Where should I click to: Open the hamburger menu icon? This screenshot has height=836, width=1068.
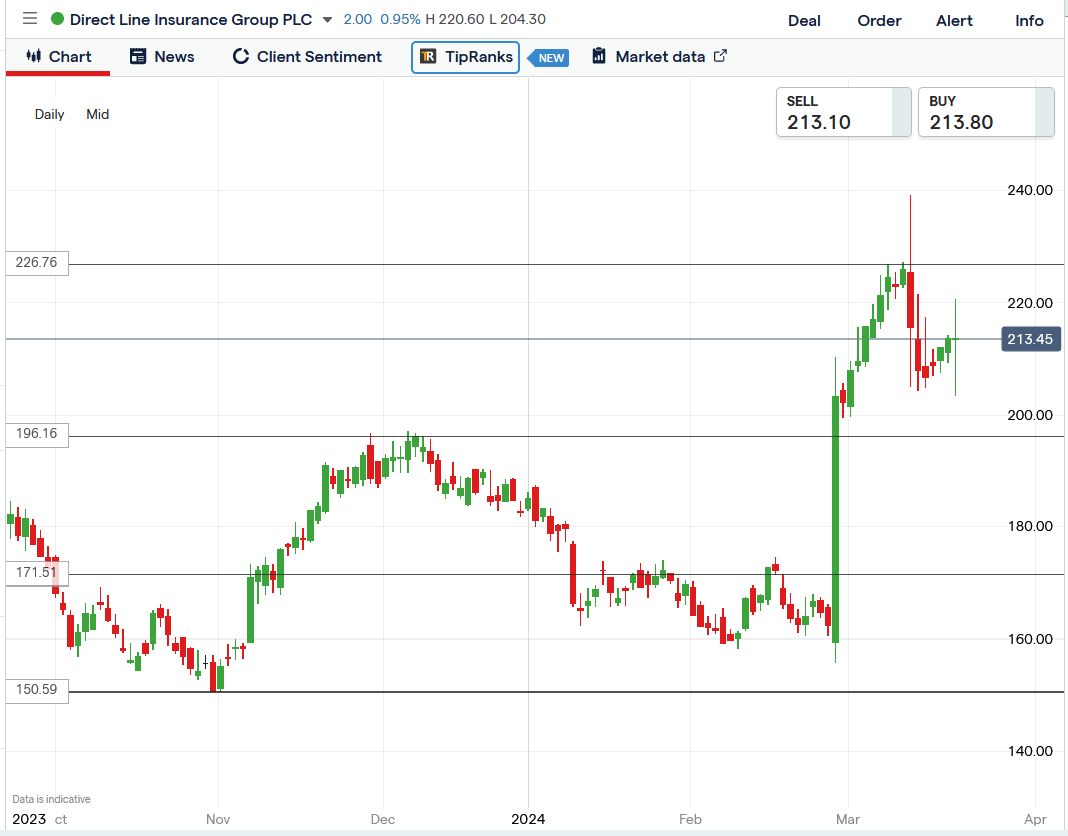[x=29, y=18]
